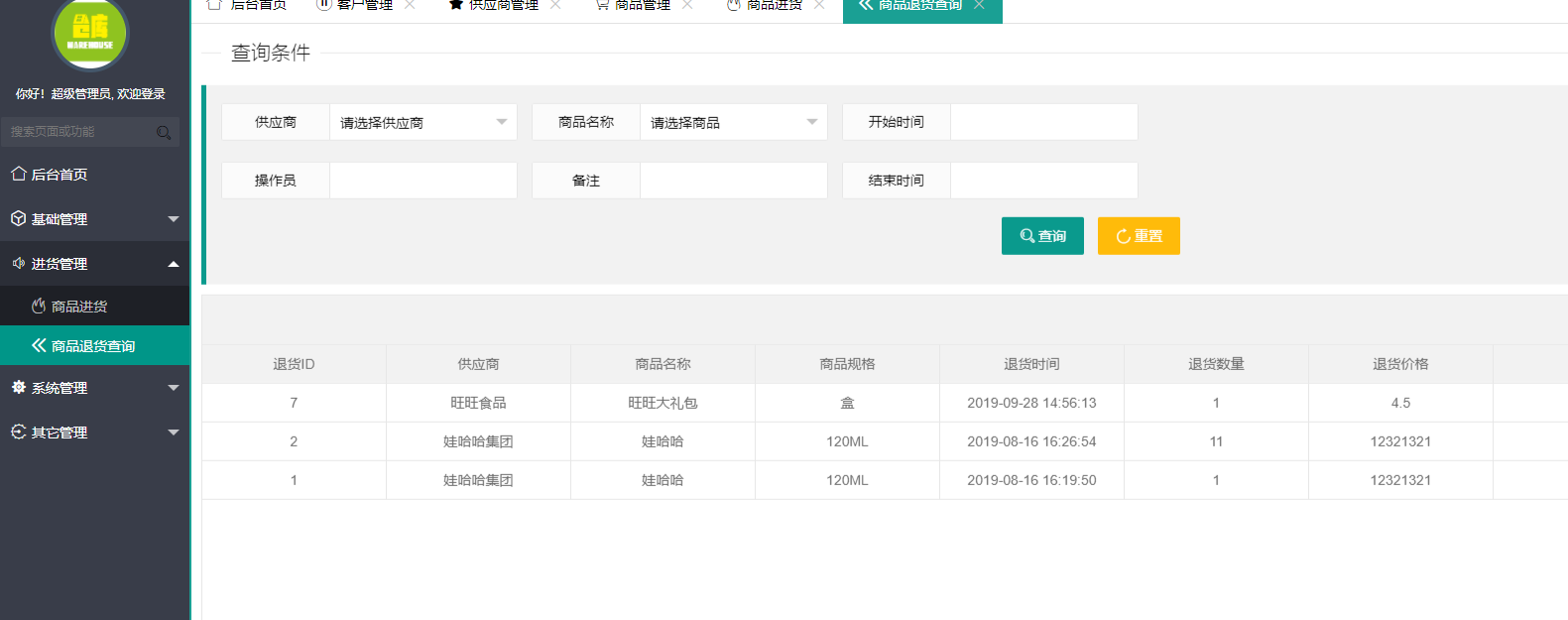Screen dimensions: 1568x620
Task: Click the 旺旺大礼包 product cell
Action: pos(663,403)
